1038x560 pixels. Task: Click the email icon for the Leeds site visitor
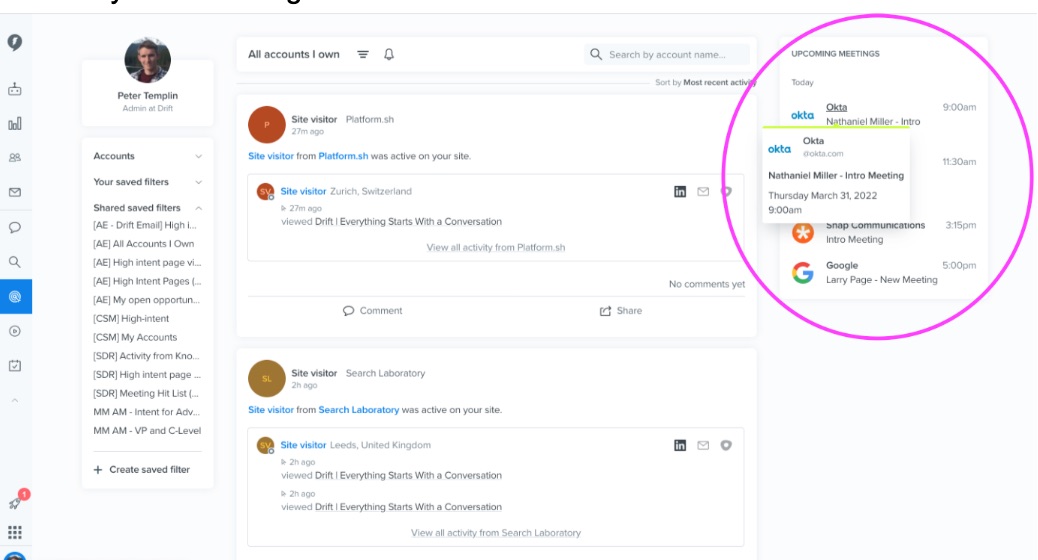pyautogui.click(x=703, y=445)
